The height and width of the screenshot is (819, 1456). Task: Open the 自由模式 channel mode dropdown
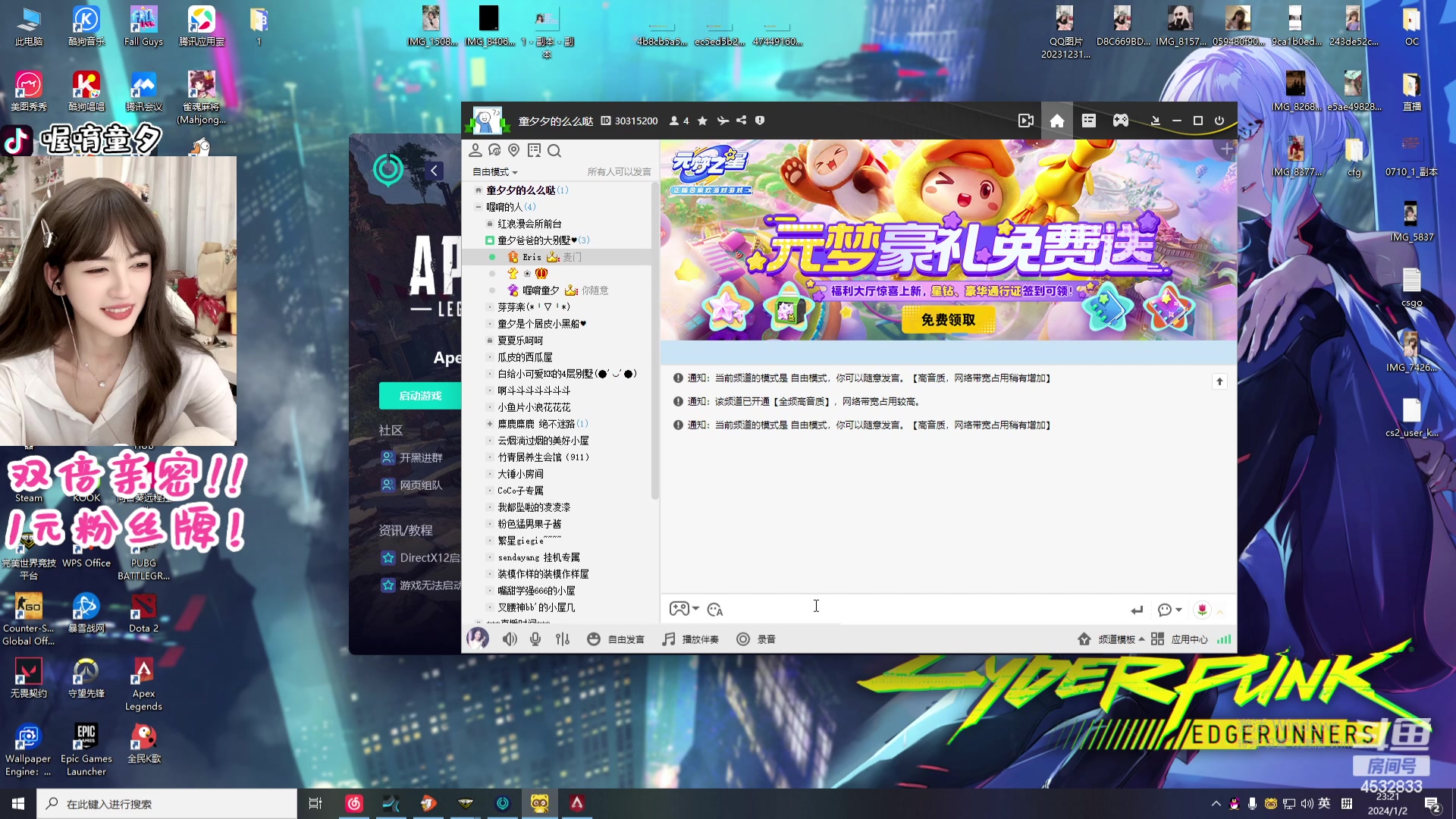[495, 172]
